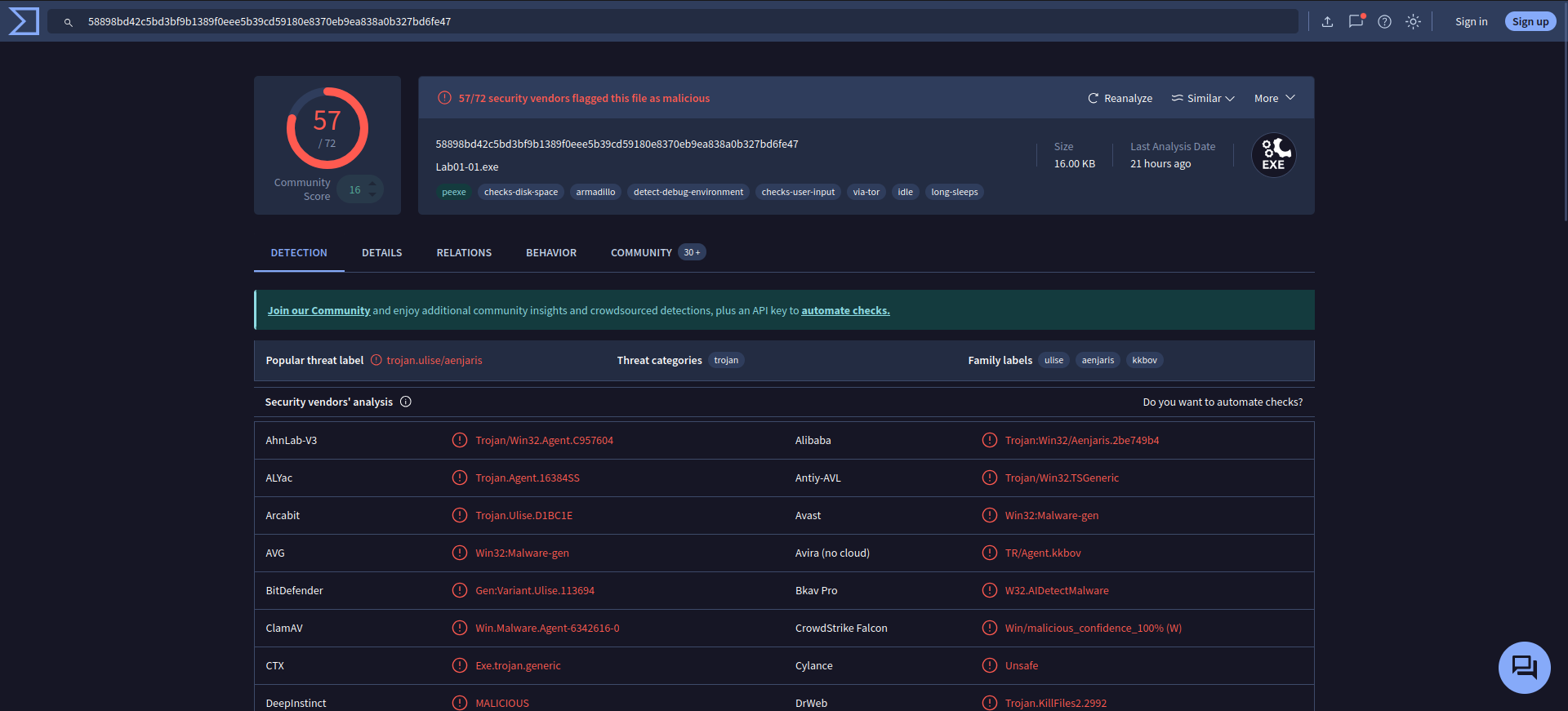Click the alert icon in Avast row
The image size is (1568, 711).
click(990, 515)
